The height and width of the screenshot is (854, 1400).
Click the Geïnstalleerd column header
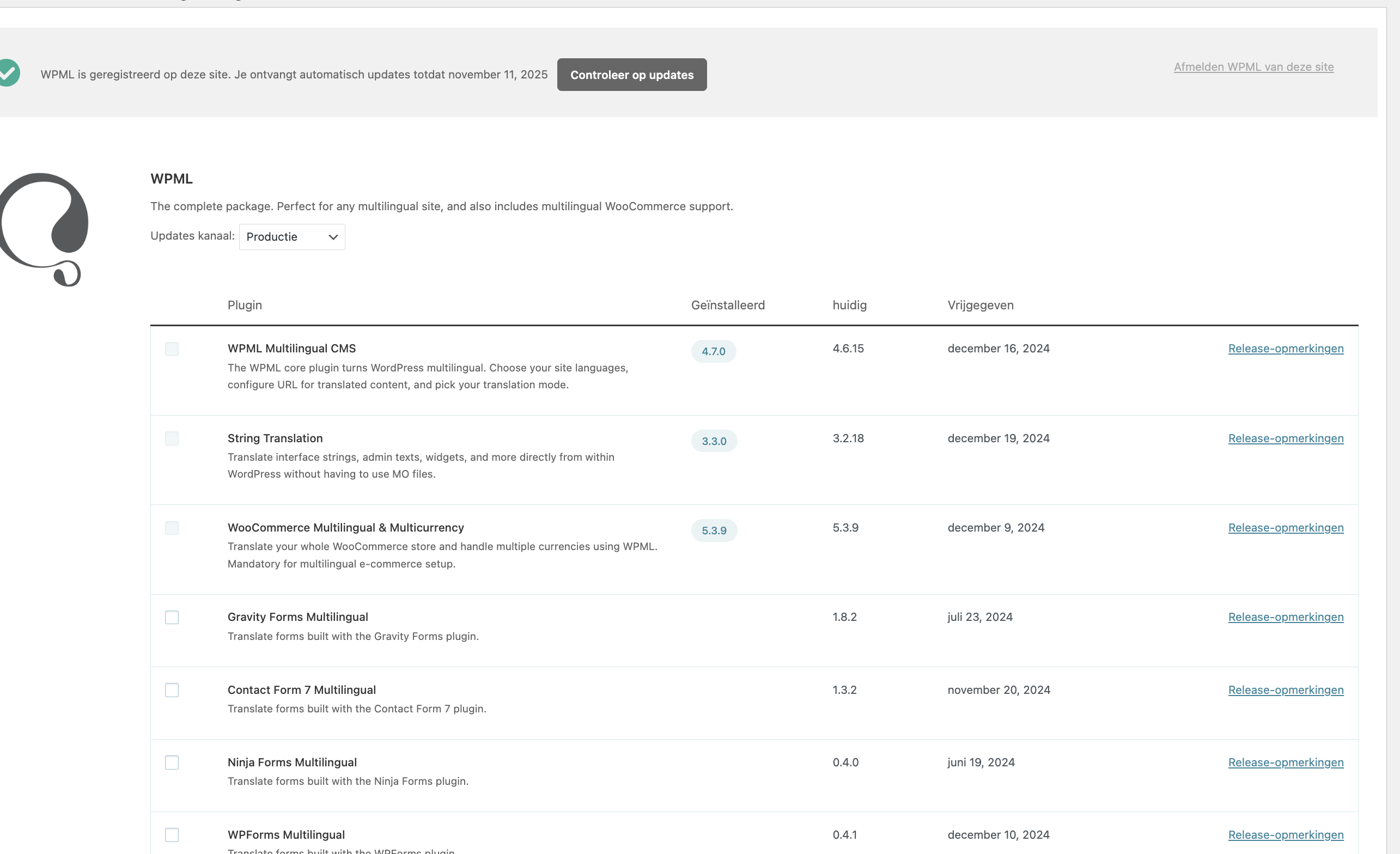click(x=727, y=305)
